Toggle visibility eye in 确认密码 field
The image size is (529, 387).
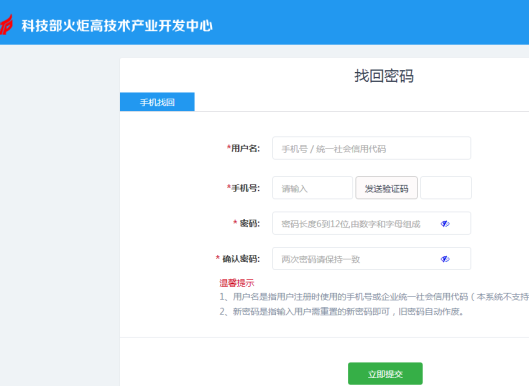(445, 259)
